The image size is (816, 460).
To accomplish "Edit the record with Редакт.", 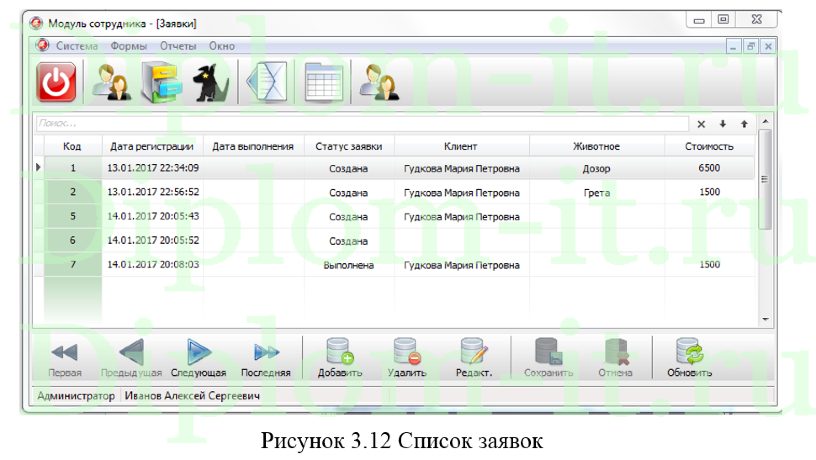I will click(474, 358).
